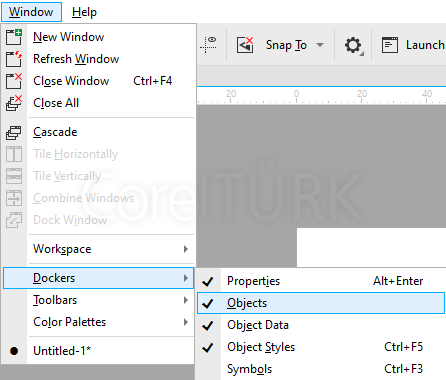Click the Close Window icon
This screenshot has width=446, height=380.
(14, 81)
